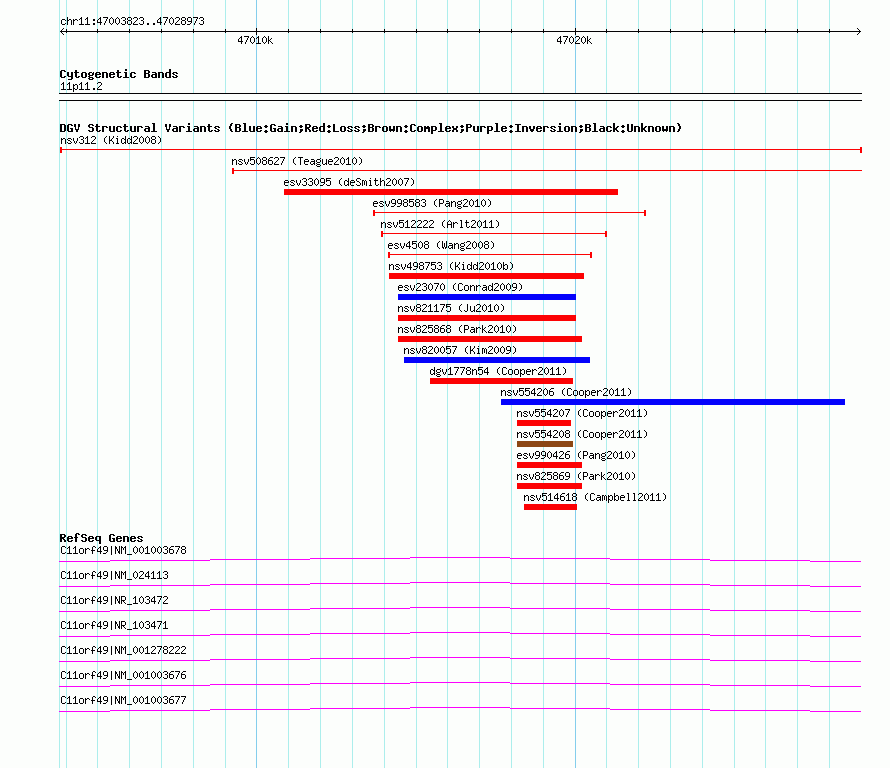
Task: Click the chr11:47003823..47028973 coordinates text
Action: click(x=132, y=21)
